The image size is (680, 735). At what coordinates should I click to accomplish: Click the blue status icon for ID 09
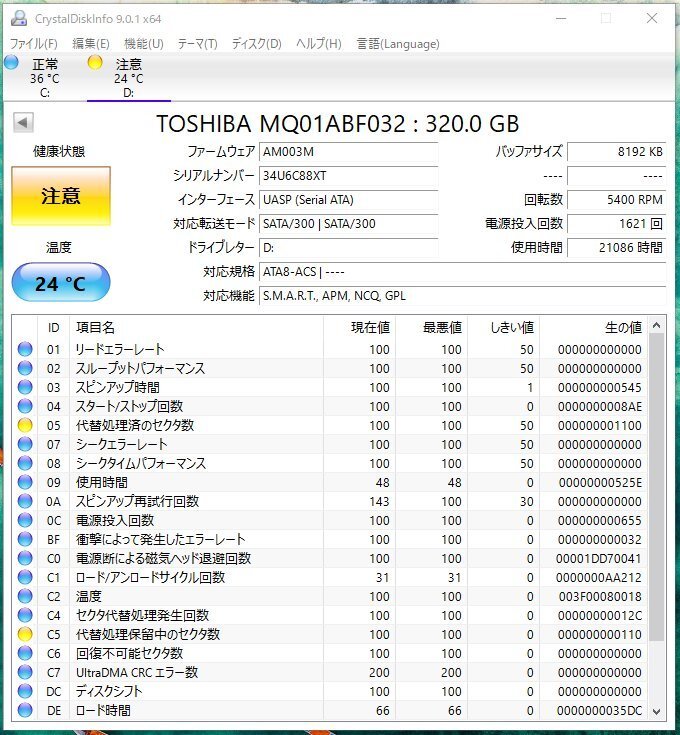pyautogui.click(x=25, y=482)
